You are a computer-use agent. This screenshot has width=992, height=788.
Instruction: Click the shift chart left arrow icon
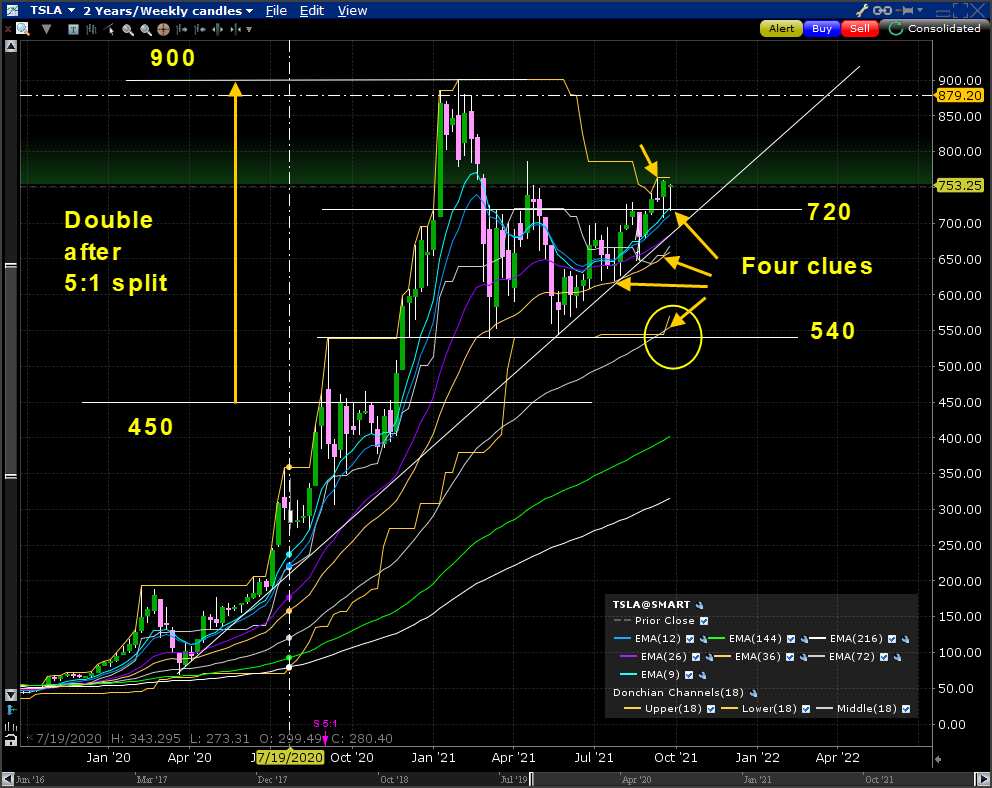(x=200, y=29)
